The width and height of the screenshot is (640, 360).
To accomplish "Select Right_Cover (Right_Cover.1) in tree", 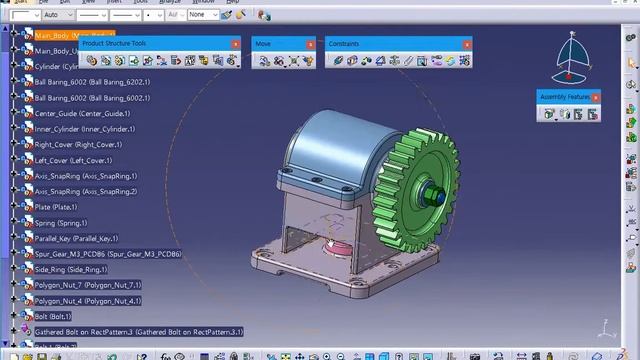I will [78, 144].
